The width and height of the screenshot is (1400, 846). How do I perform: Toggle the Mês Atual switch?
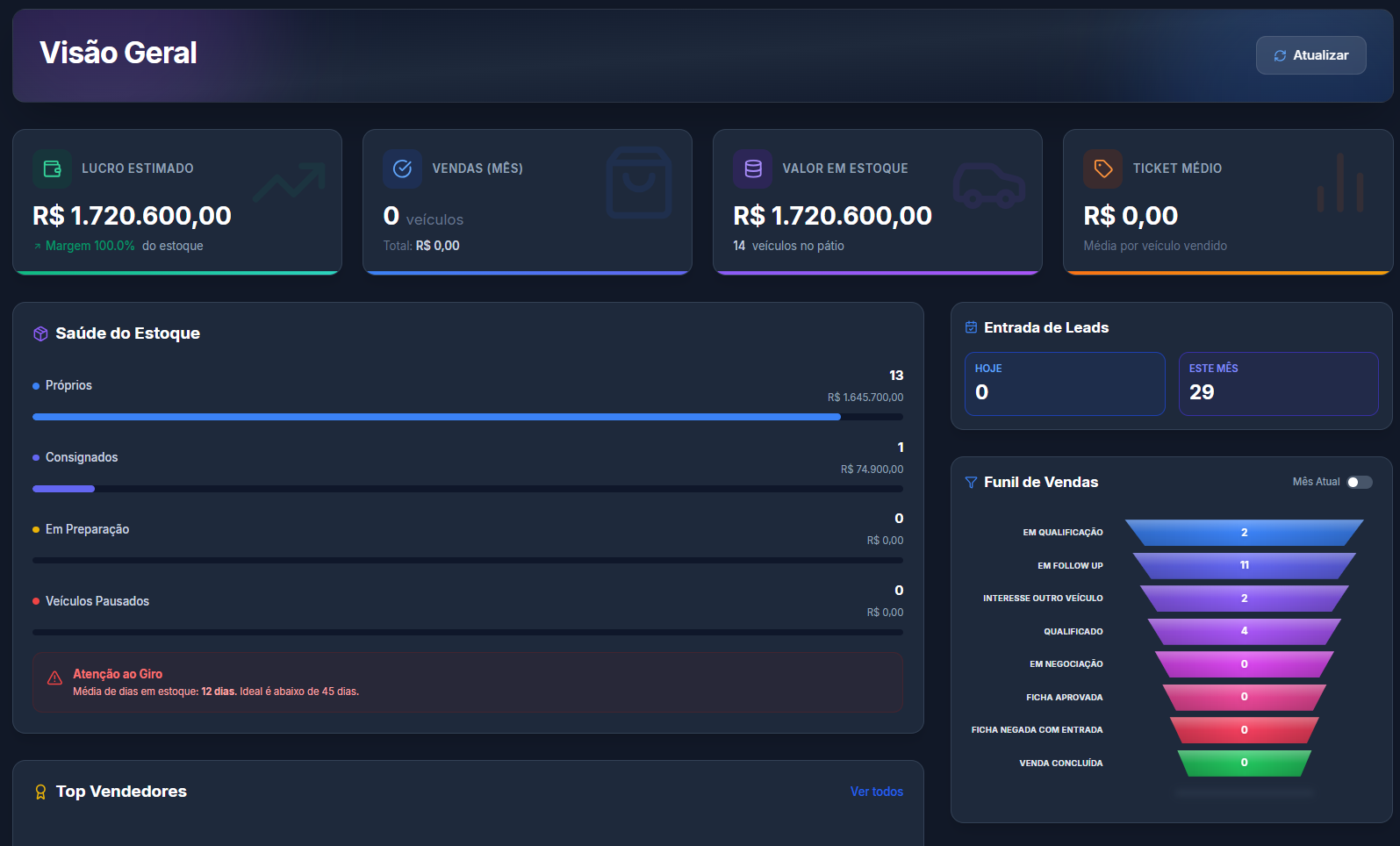pos(1359,482)
